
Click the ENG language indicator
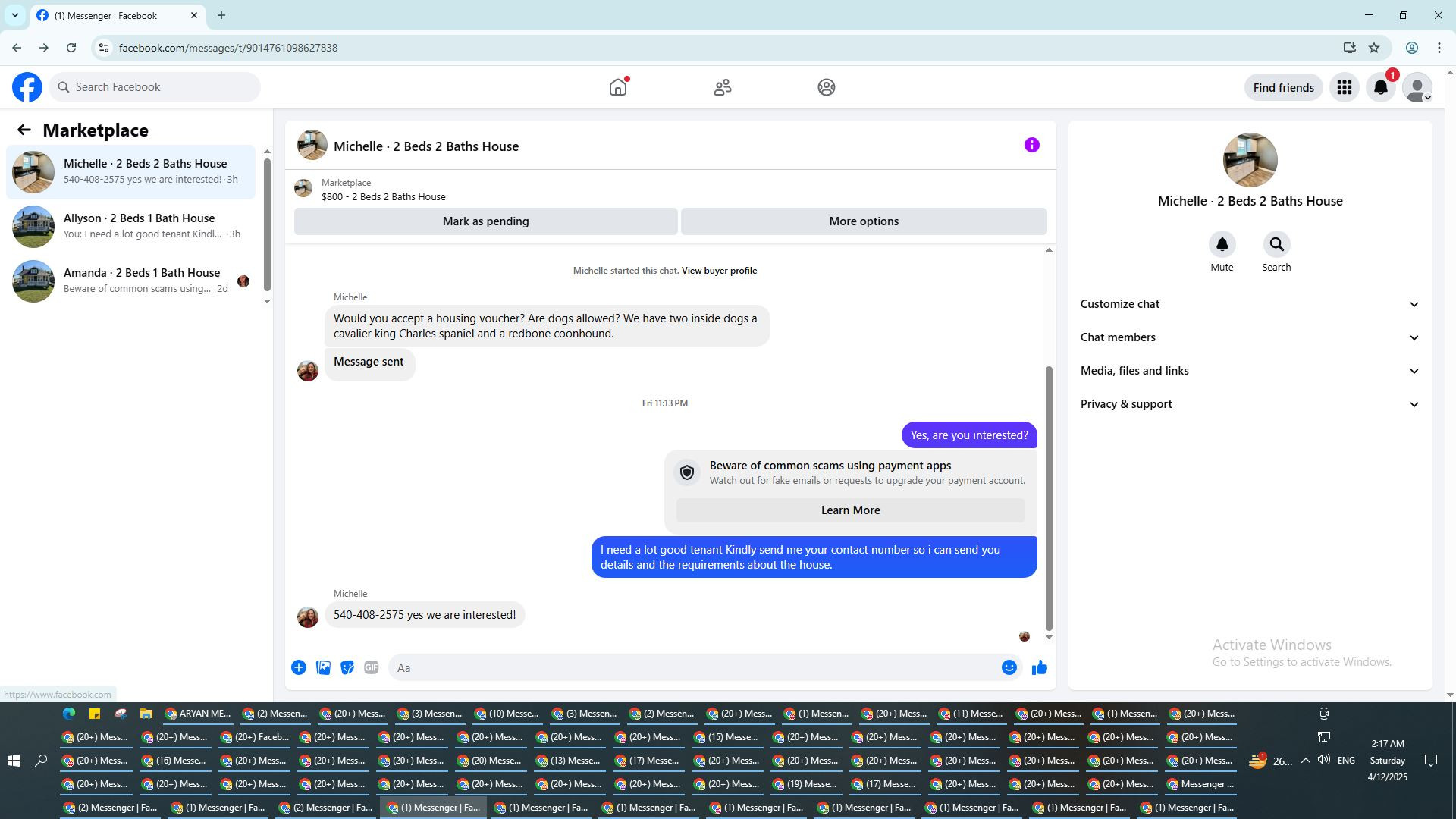point(1346,761)
